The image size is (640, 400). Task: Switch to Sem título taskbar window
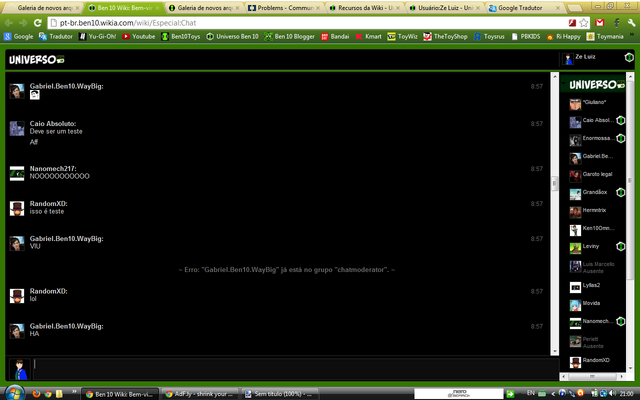(280, 394)
